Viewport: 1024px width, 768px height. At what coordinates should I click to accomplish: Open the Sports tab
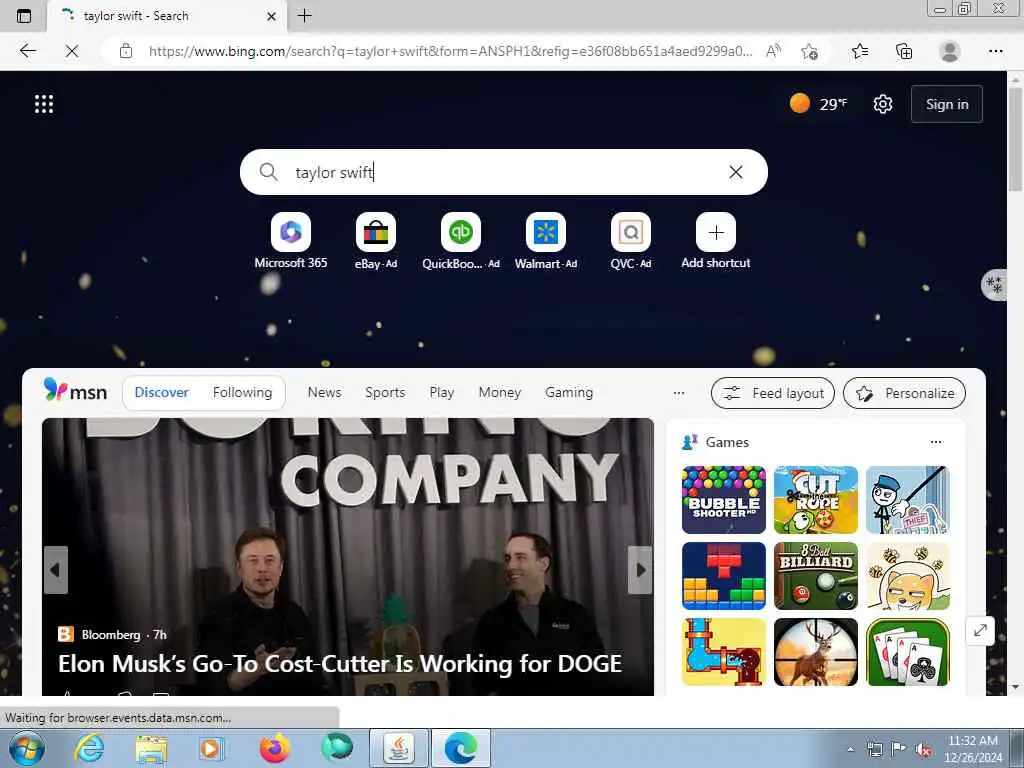click(x=385, y=392)
